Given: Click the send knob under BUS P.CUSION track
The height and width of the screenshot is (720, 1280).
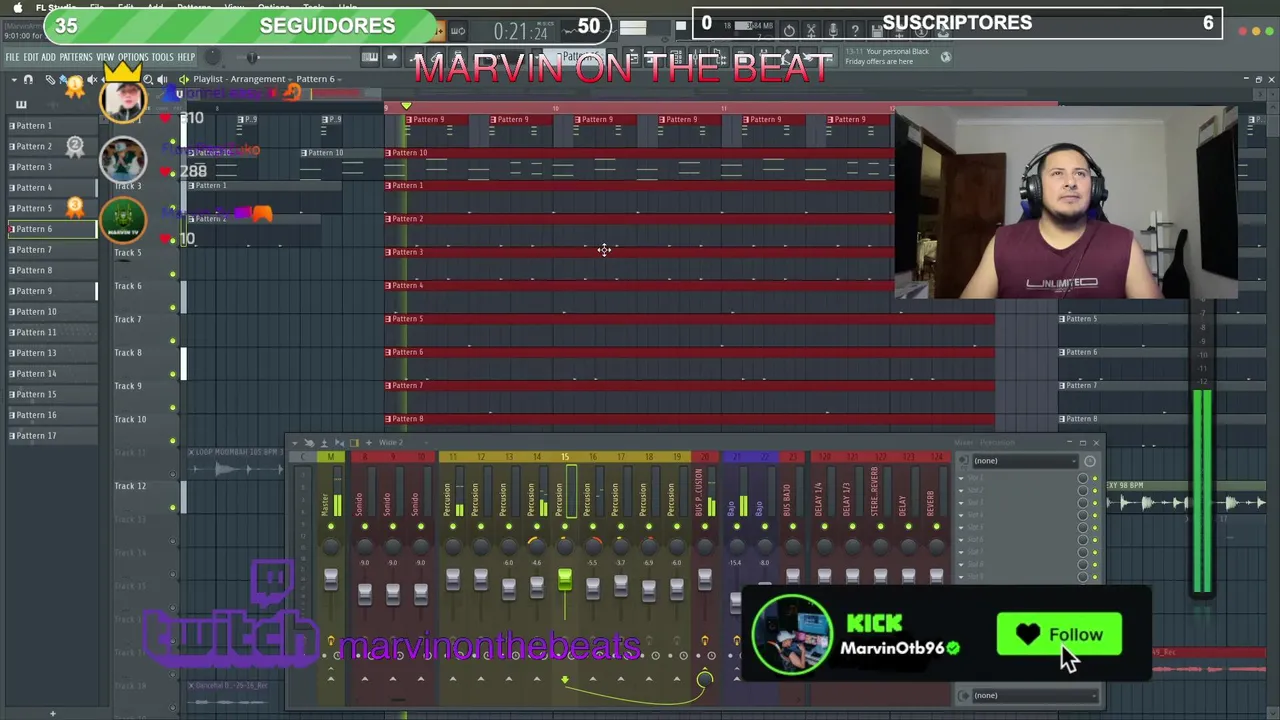Looking at the screenshot, I should (x=705, y=680).
